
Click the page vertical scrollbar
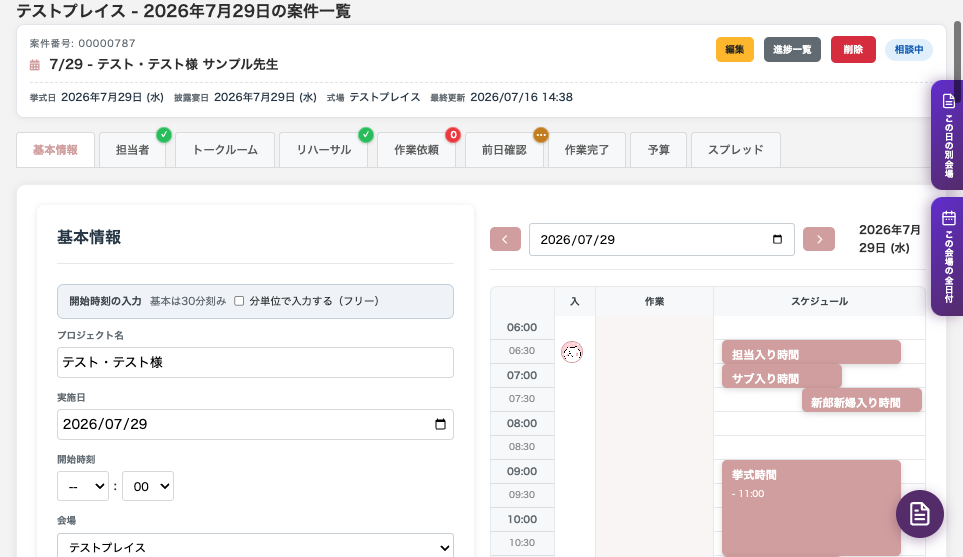pos(957,61)
